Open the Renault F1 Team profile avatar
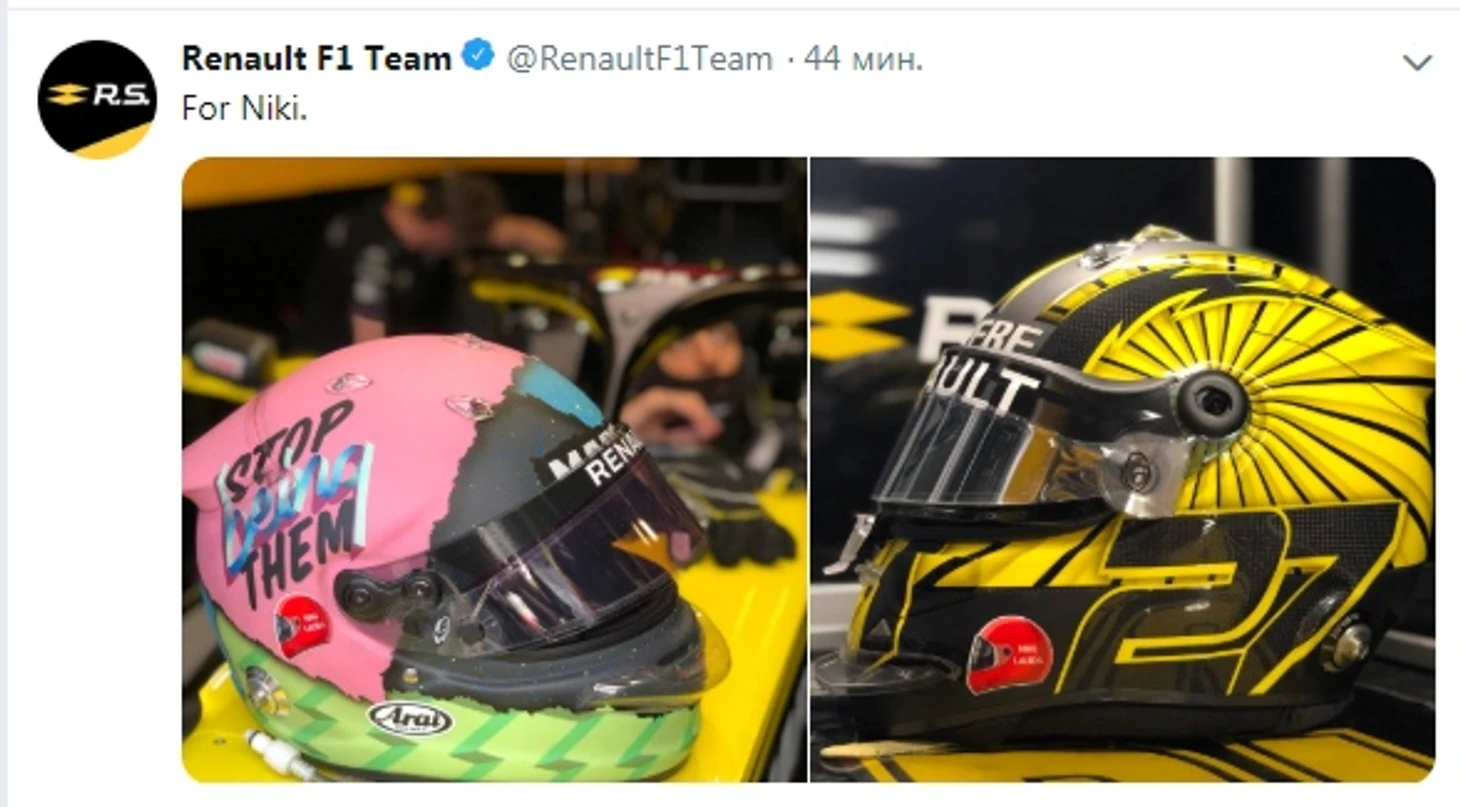 click(97, 99)
